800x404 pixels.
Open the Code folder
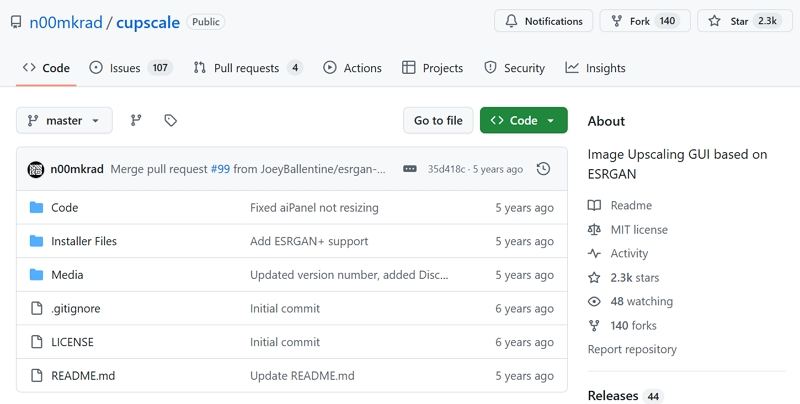pyautogui.click(x=65, y=208)
